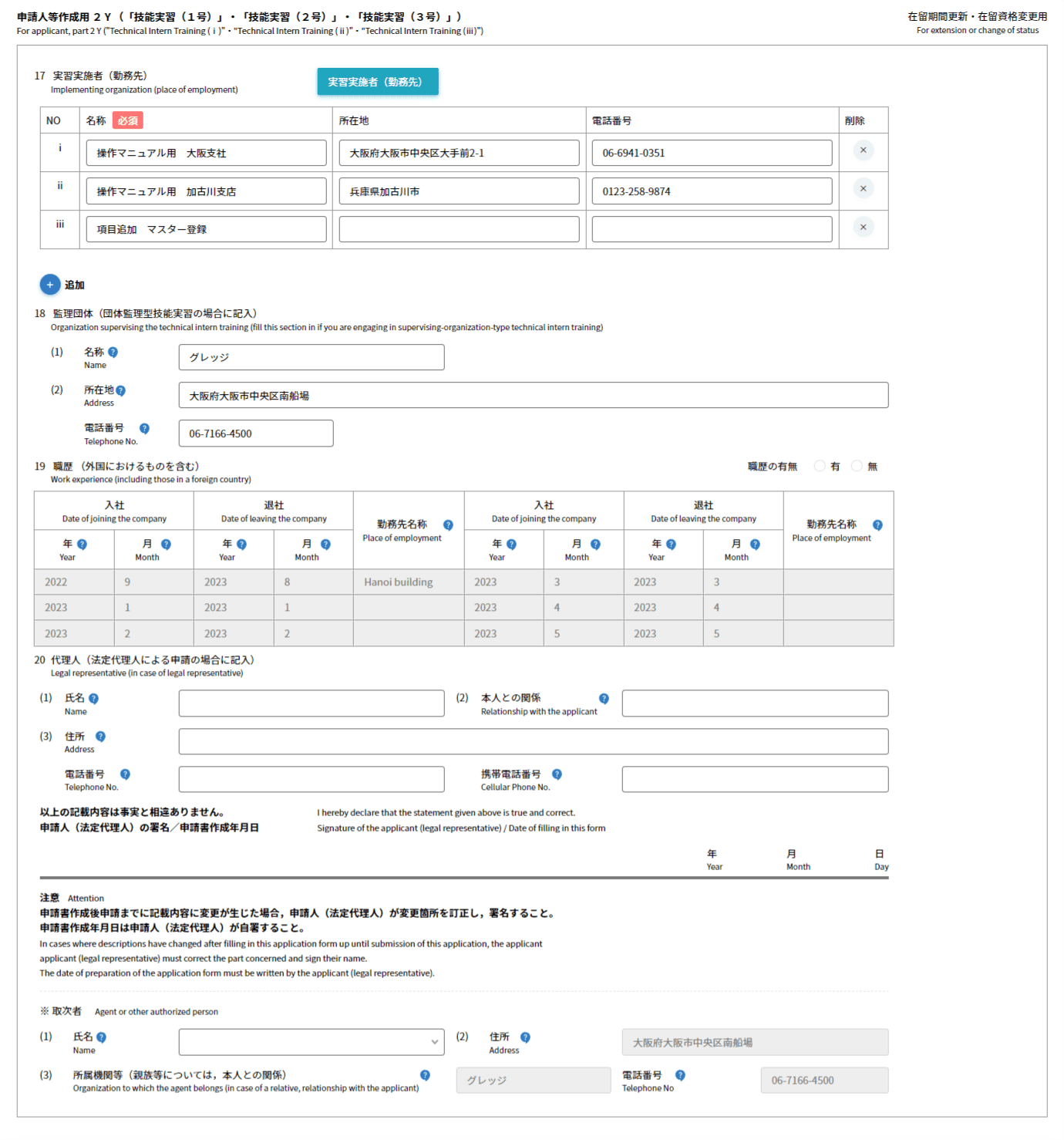Click the supervising organization name field グレッジ
Viewport: 1064px width, 1140px height.
pos(311,358)
